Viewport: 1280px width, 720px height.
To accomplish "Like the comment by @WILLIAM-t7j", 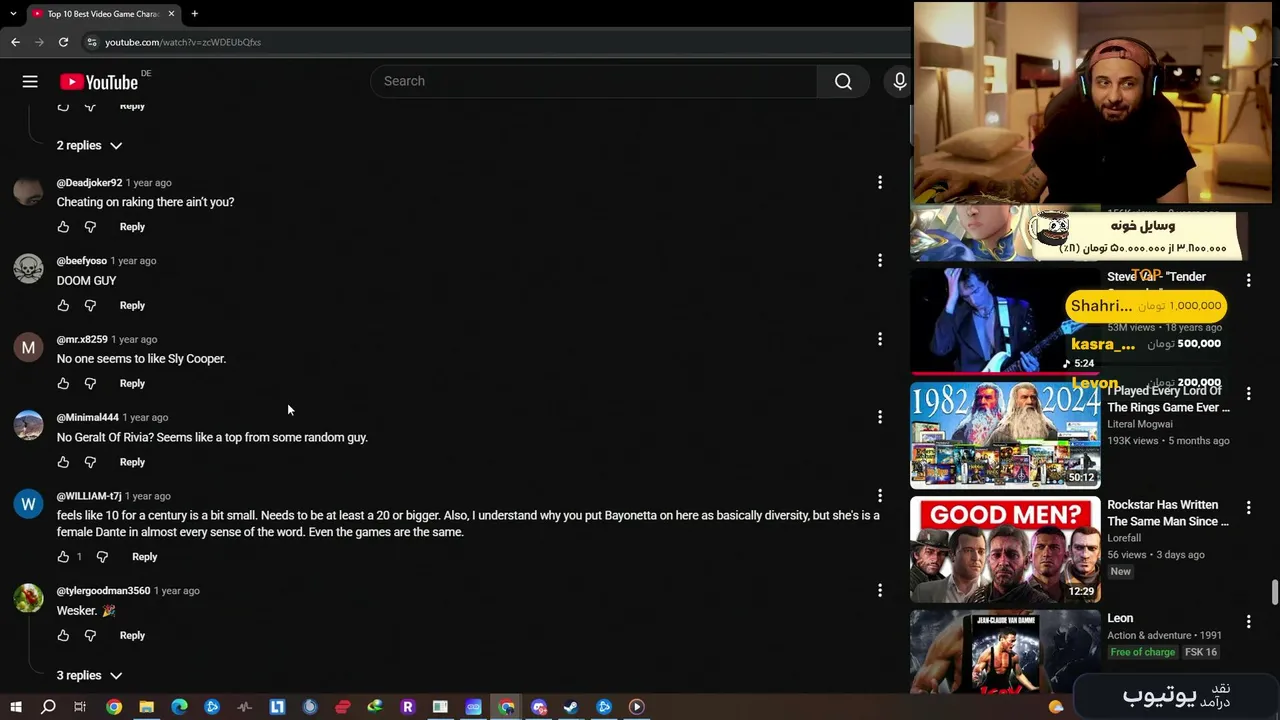I will [x=63, y=557].
